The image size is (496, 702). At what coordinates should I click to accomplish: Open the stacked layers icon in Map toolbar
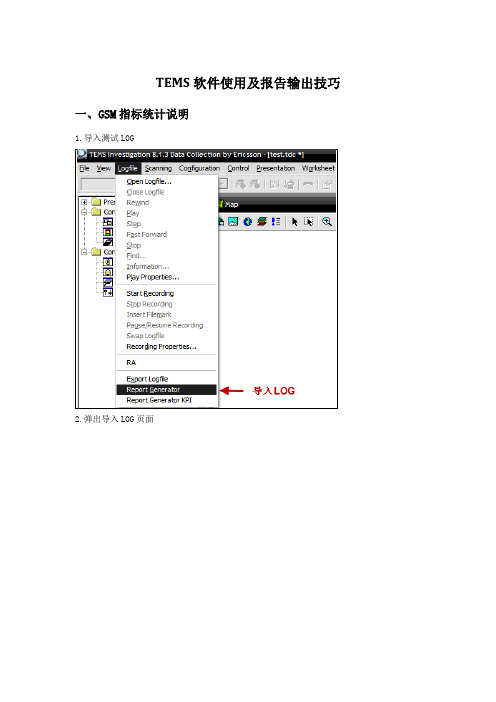coord(262,222)
